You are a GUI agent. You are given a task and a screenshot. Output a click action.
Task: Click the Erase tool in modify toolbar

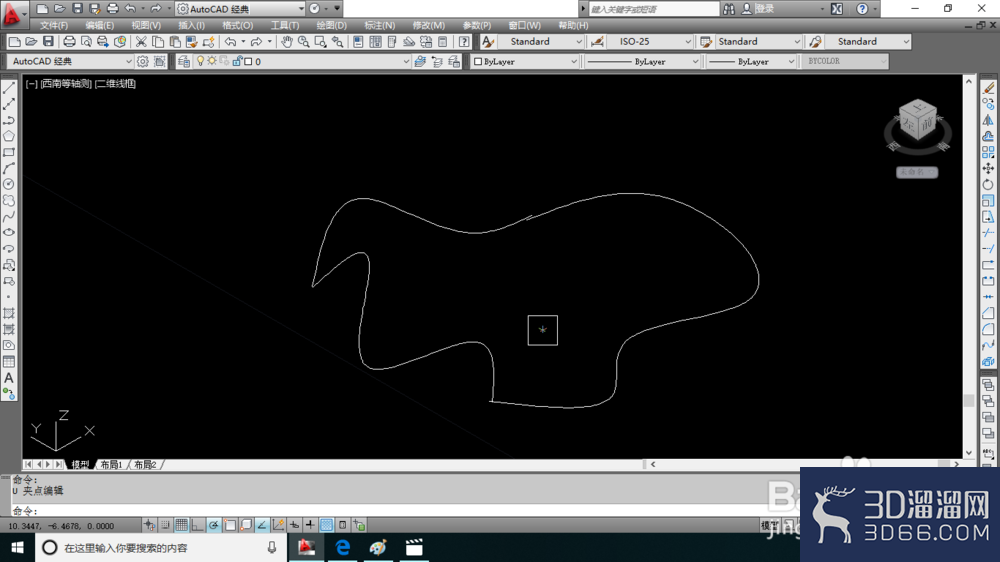[988, 88]
